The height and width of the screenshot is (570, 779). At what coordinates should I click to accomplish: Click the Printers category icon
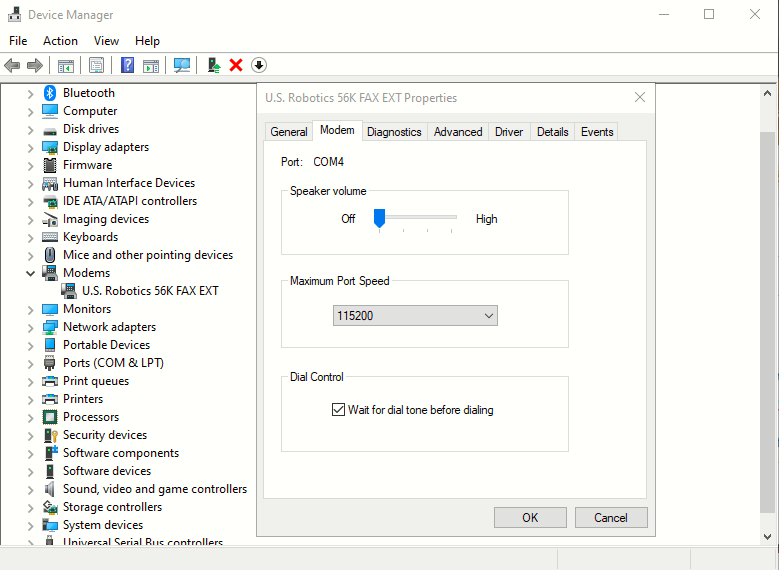point(50,399)
